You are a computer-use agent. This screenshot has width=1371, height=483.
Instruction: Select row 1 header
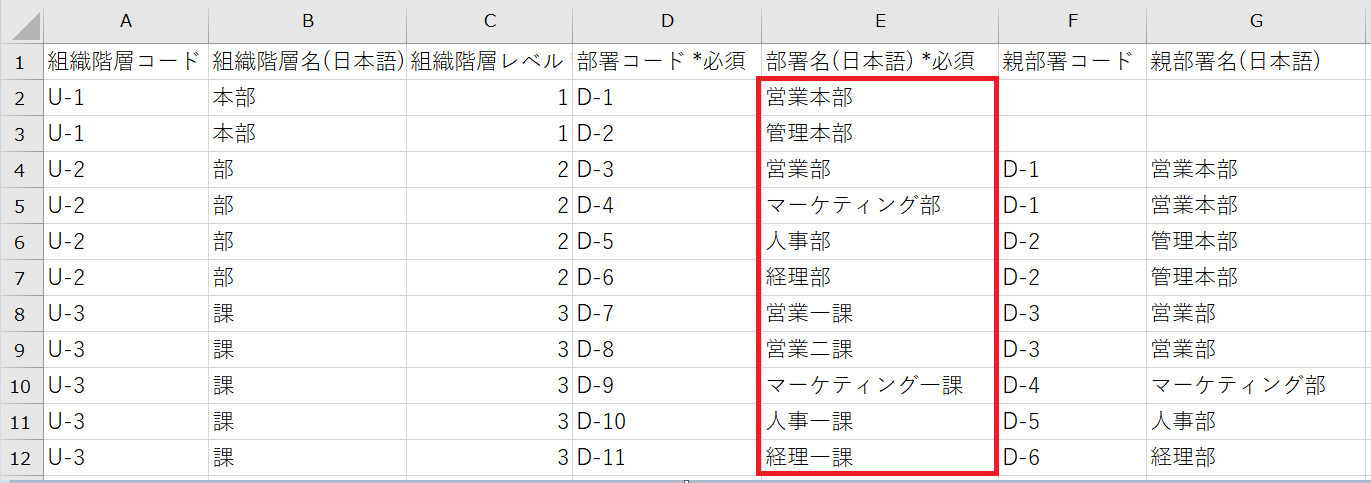21,62
